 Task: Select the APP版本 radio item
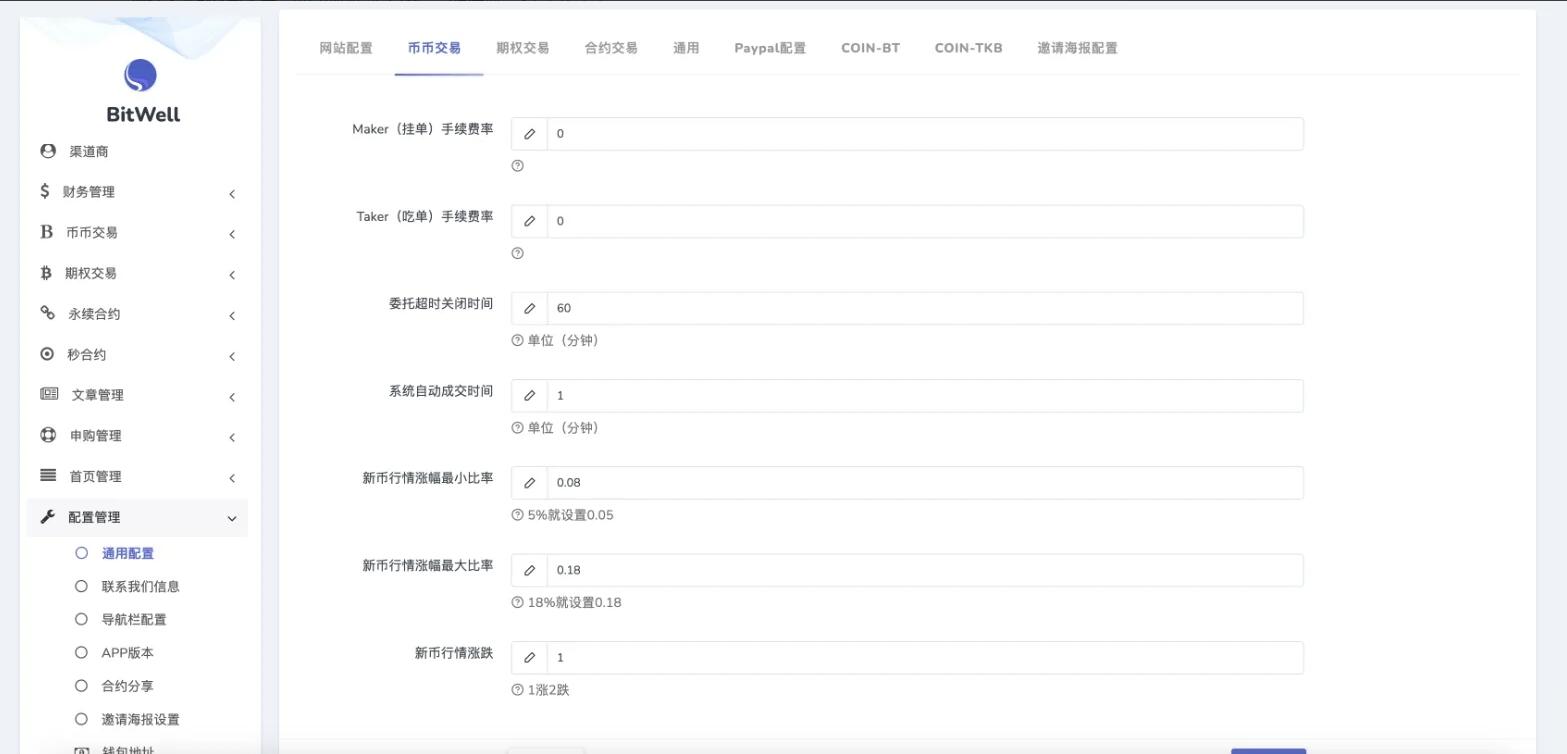[x=82, y=652]
